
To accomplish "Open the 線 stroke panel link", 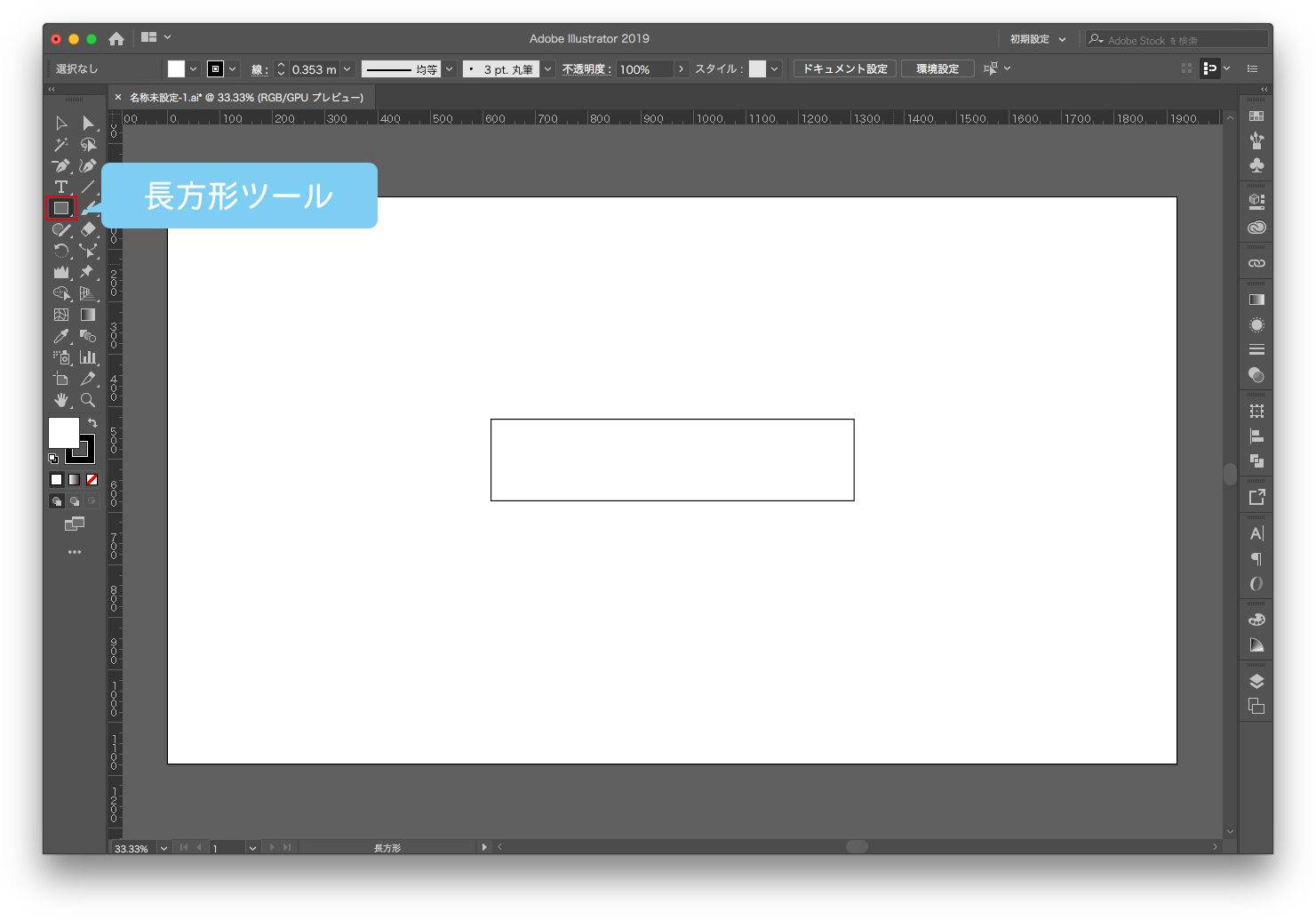I will (x=259, y=69).
